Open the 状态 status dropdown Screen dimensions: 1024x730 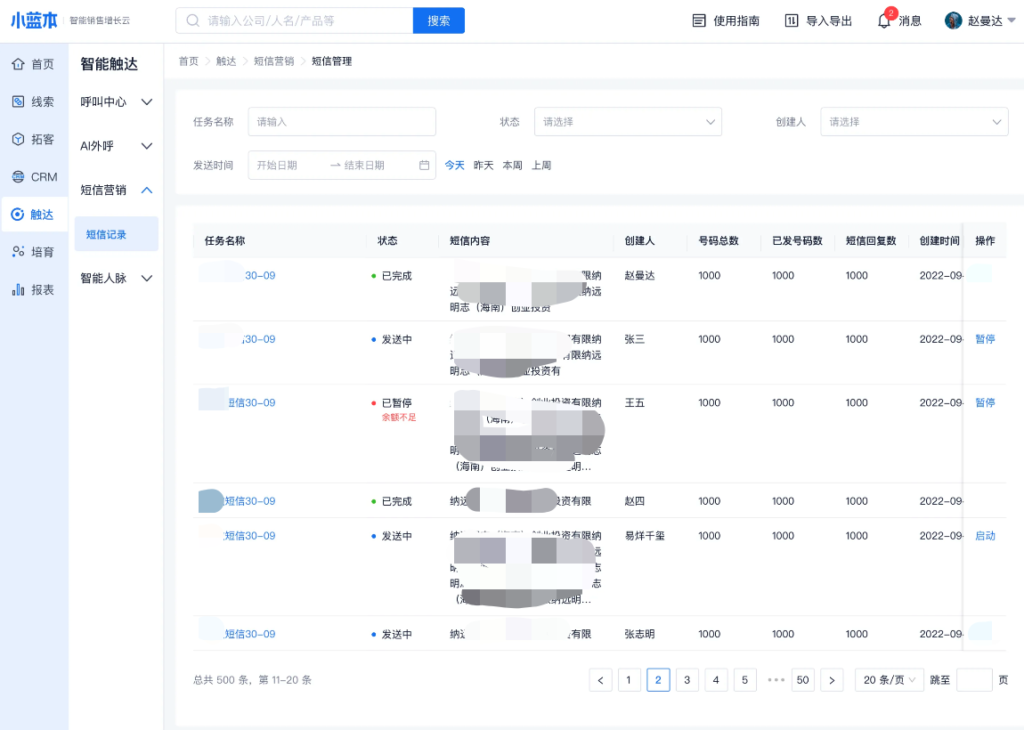[x=627, y=122]
